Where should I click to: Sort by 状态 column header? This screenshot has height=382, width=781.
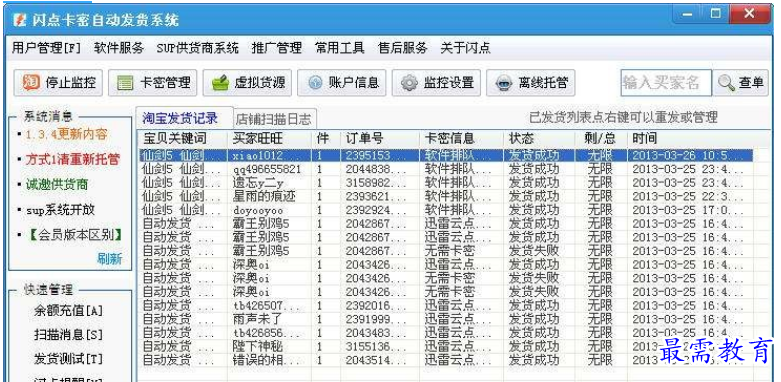pos(521,138)
